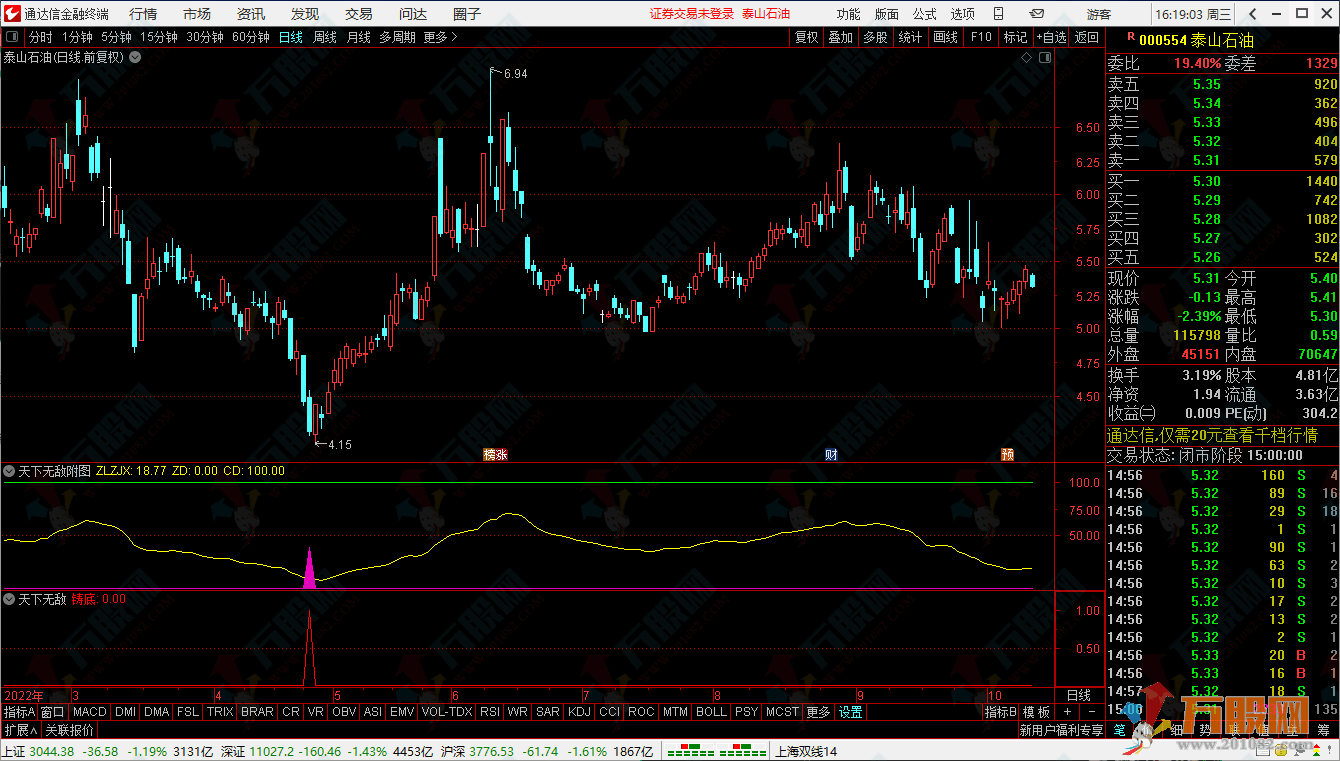Switch to 月线 period

pyautogui.click(x=358, y=37)
